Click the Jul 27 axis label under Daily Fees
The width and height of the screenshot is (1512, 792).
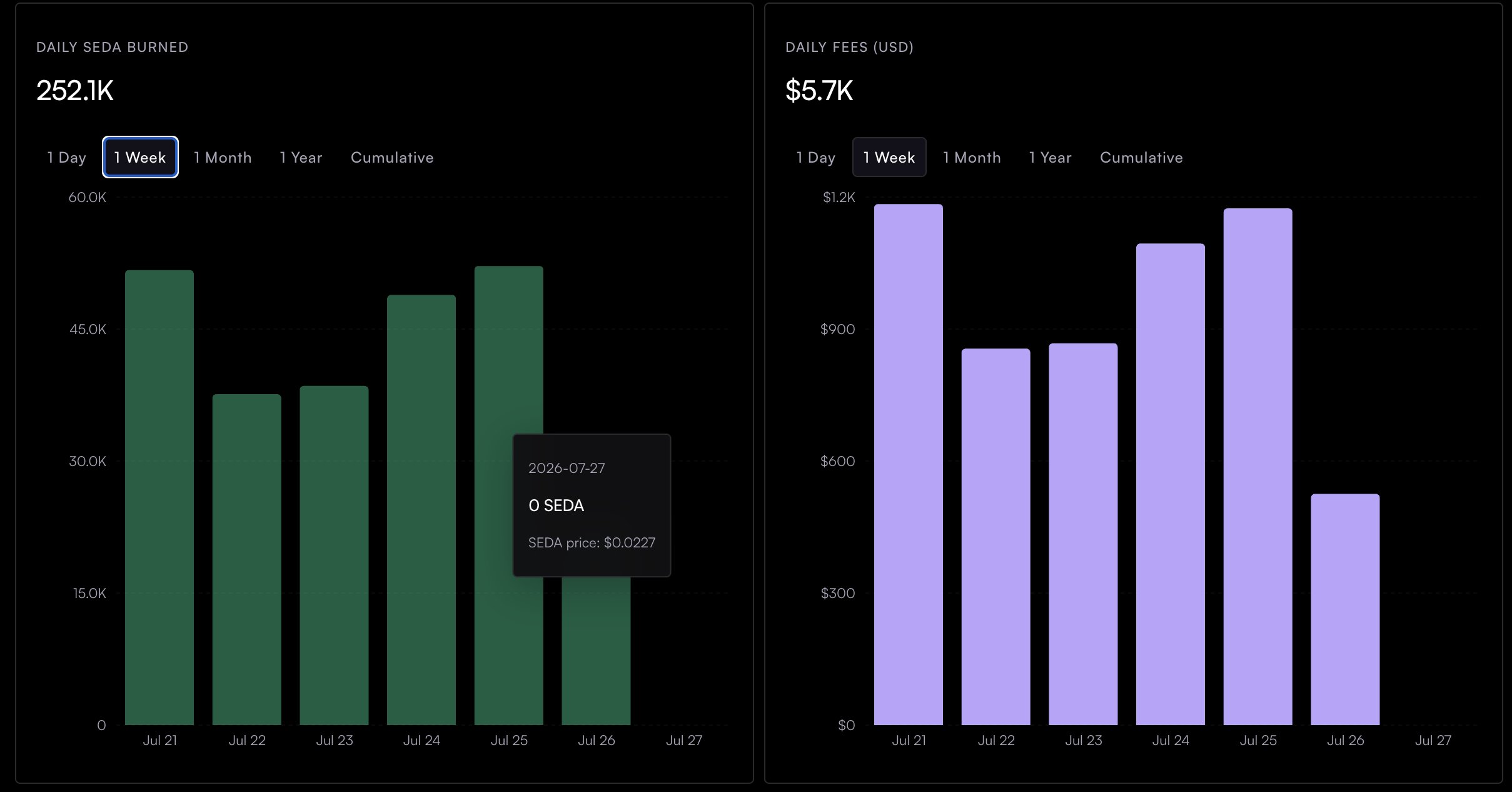click(1433, 740)
